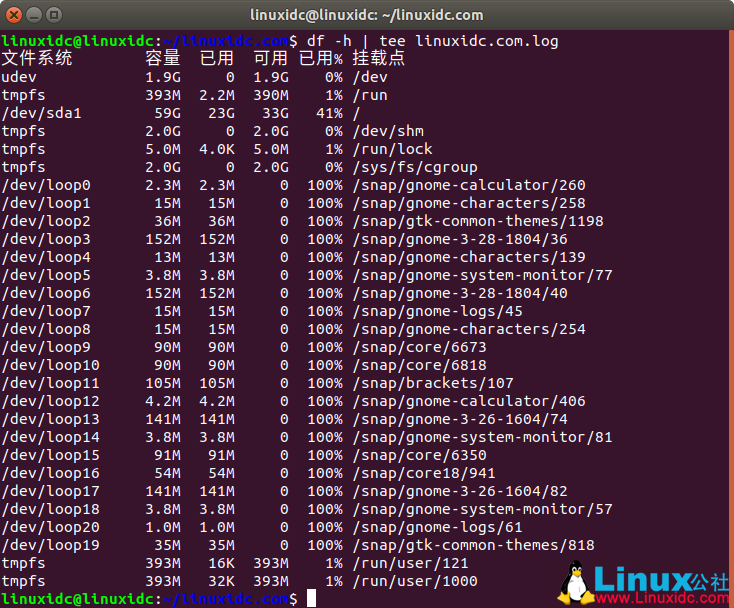The image size is (734, 608).
Task: Click /snap/gnome-logs/61 path
Action: click(438, 527)
